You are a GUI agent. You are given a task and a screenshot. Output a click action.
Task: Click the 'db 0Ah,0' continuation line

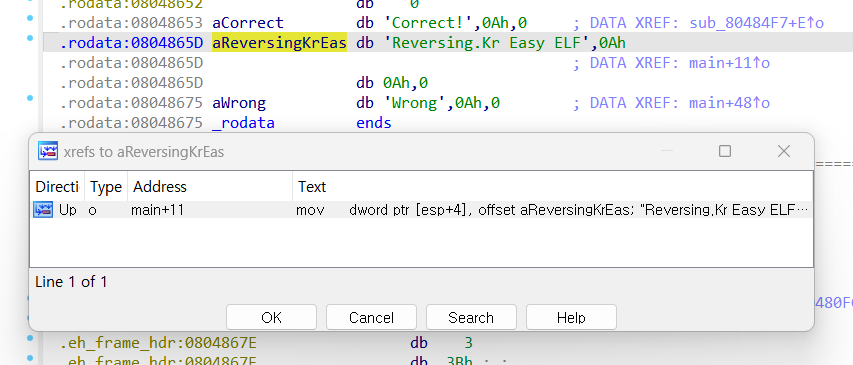click(392, 83)
